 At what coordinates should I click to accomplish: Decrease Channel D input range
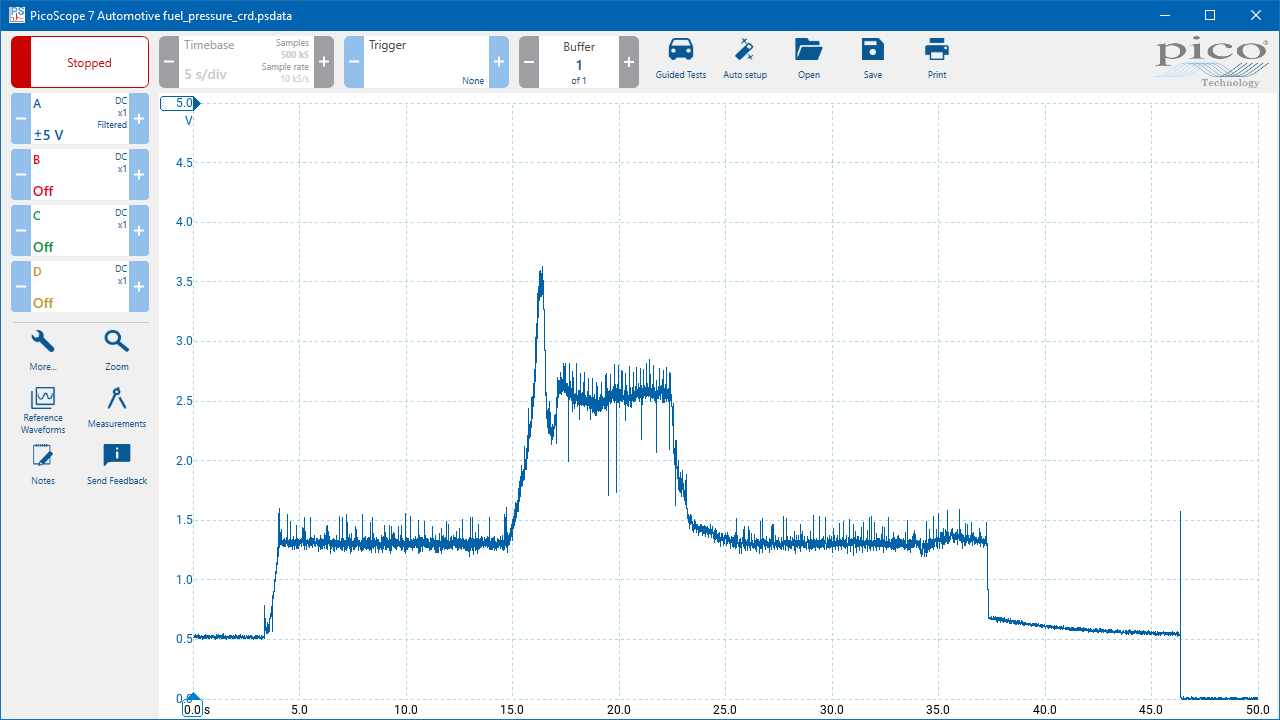tap(21, 287)
